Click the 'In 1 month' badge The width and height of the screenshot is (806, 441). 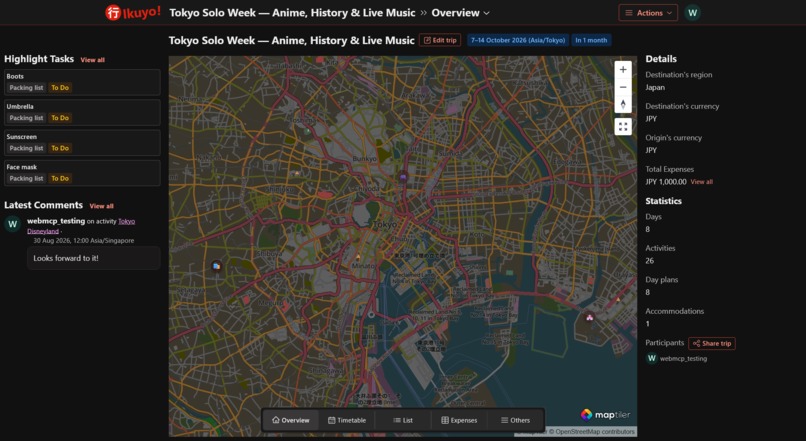(591, 40)
